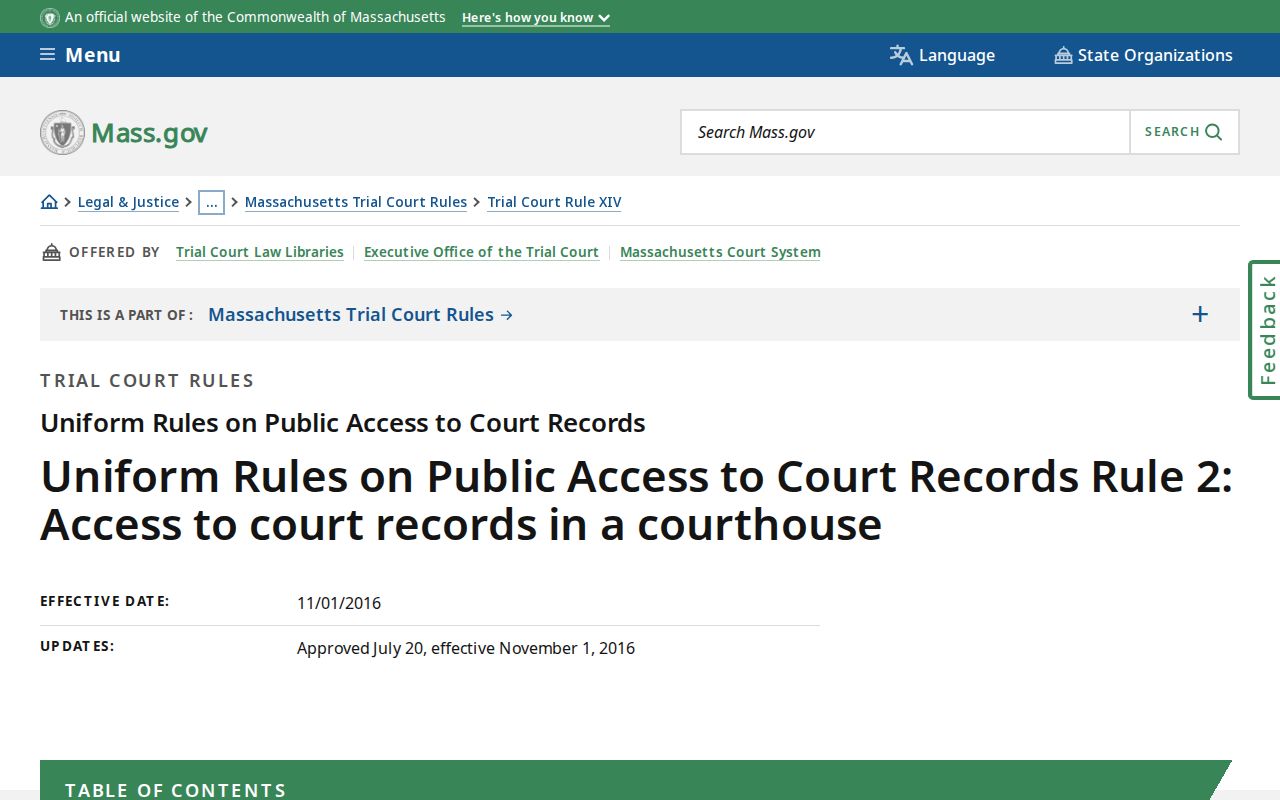Click the effective date value 11/01/2016
Screen dimensions: 1280x800
[339, 603]
